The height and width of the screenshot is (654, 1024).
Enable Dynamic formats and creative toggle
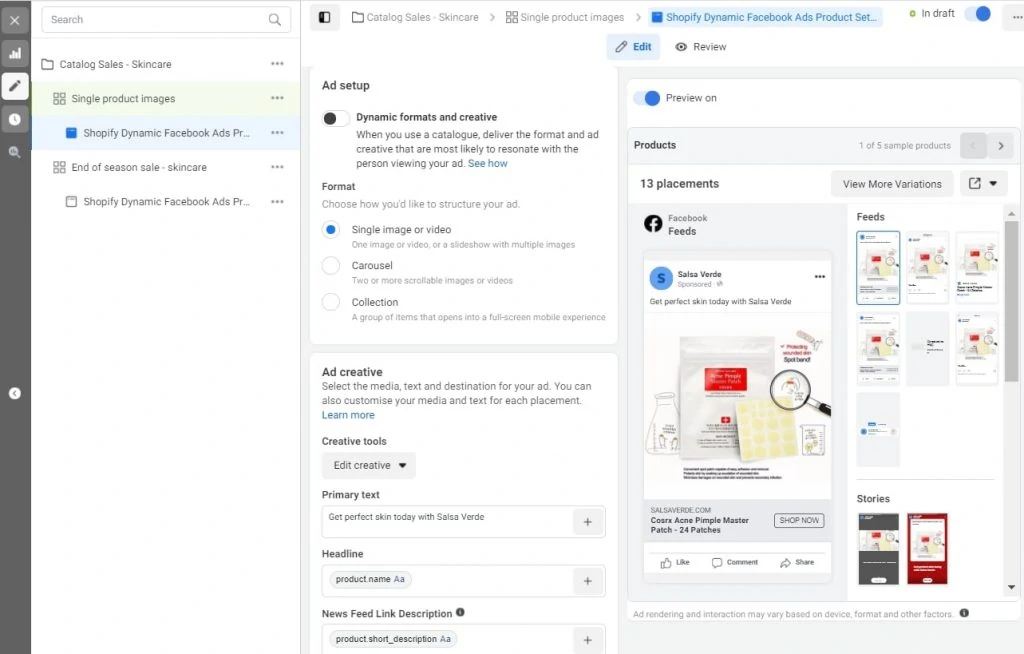(336, 118)
